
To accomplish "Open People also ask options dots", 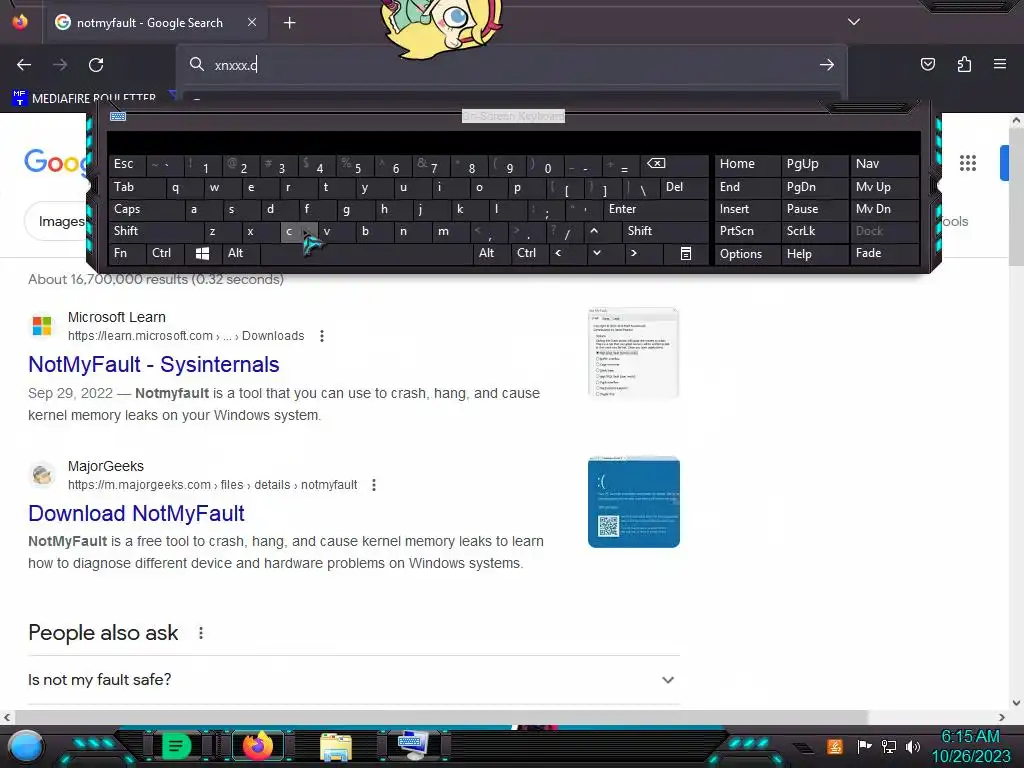I will tap(201, 633).
